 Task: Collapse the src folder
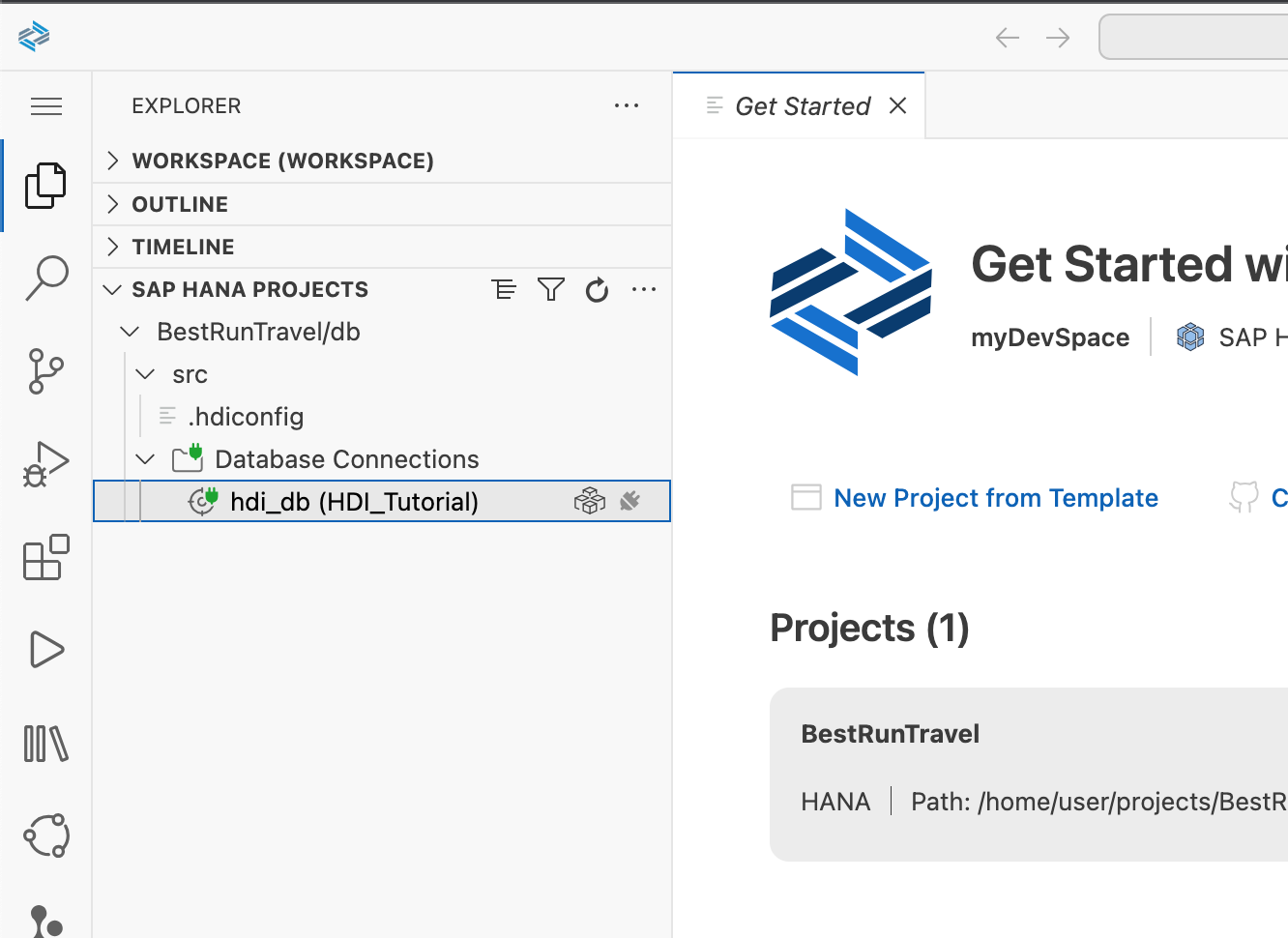(x=145, y=374)
